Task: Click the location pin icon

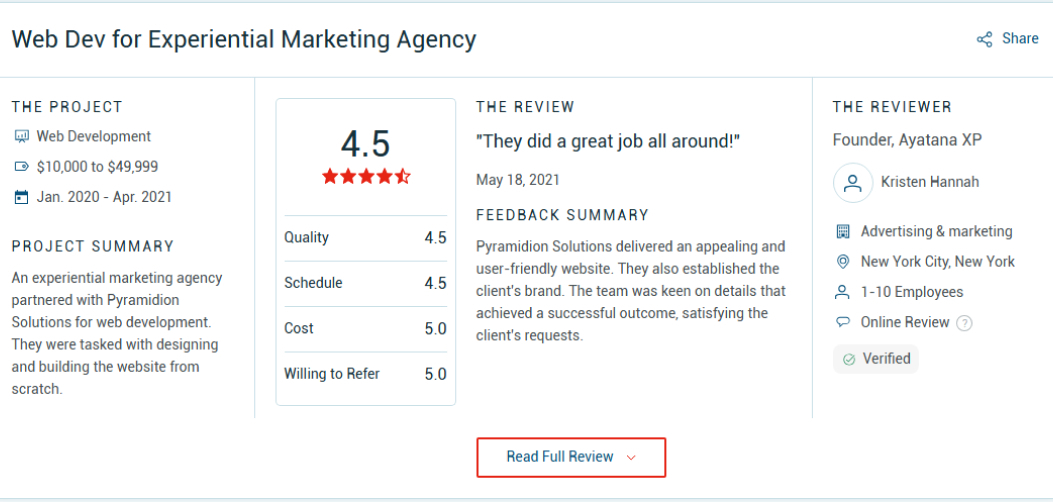Action: (x=842, y=262)
